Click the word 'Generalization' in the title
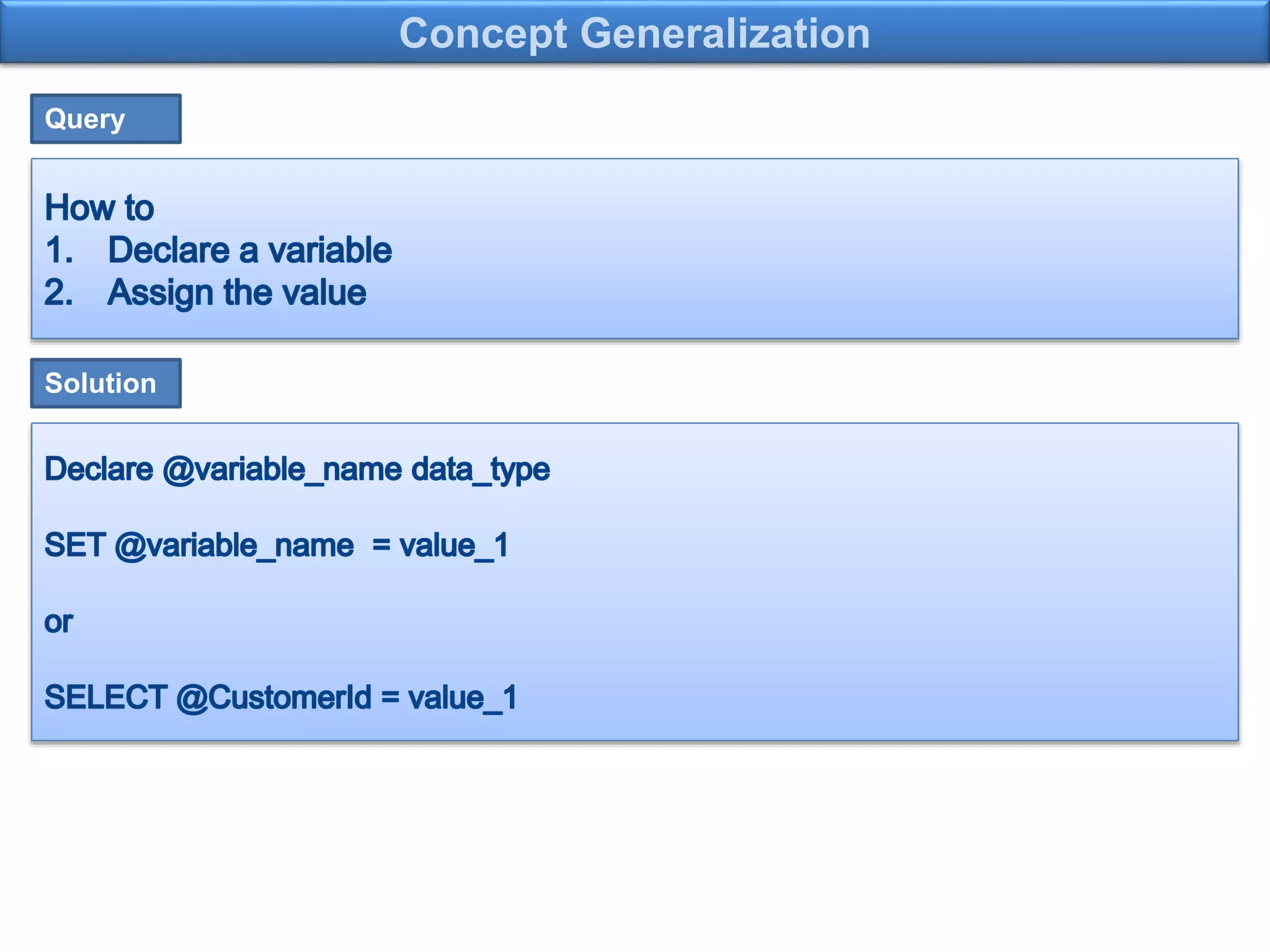Image resolution: width=1270 pixels, height=952 pixels. pos(725,33)
